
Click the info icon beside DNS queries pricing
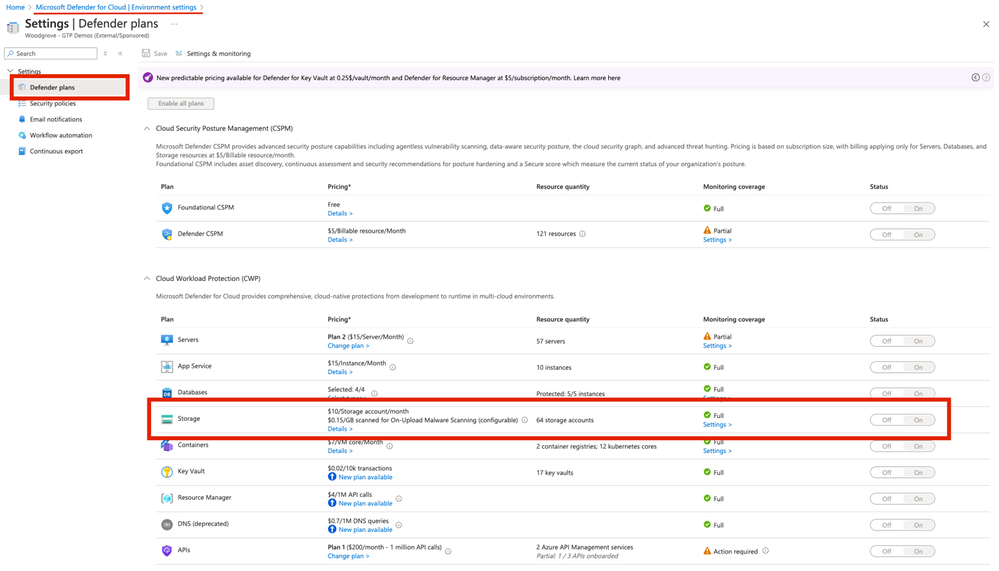pos(398,525)
